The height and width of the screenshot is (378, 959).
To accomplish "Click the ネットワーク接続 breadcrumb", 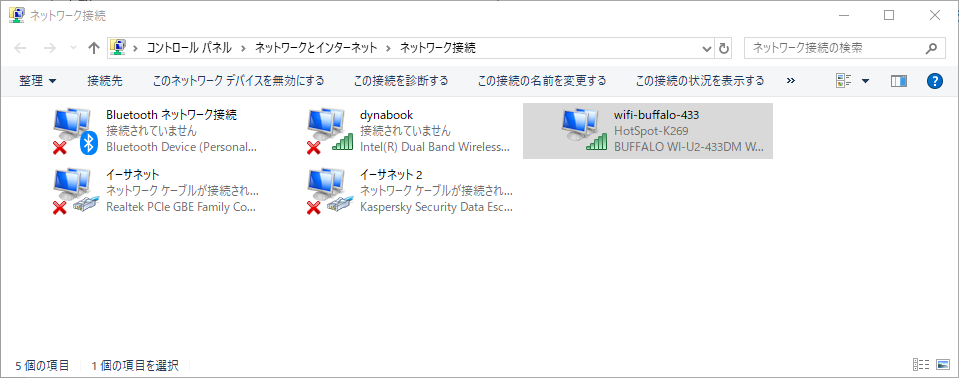I will [437, 48].
